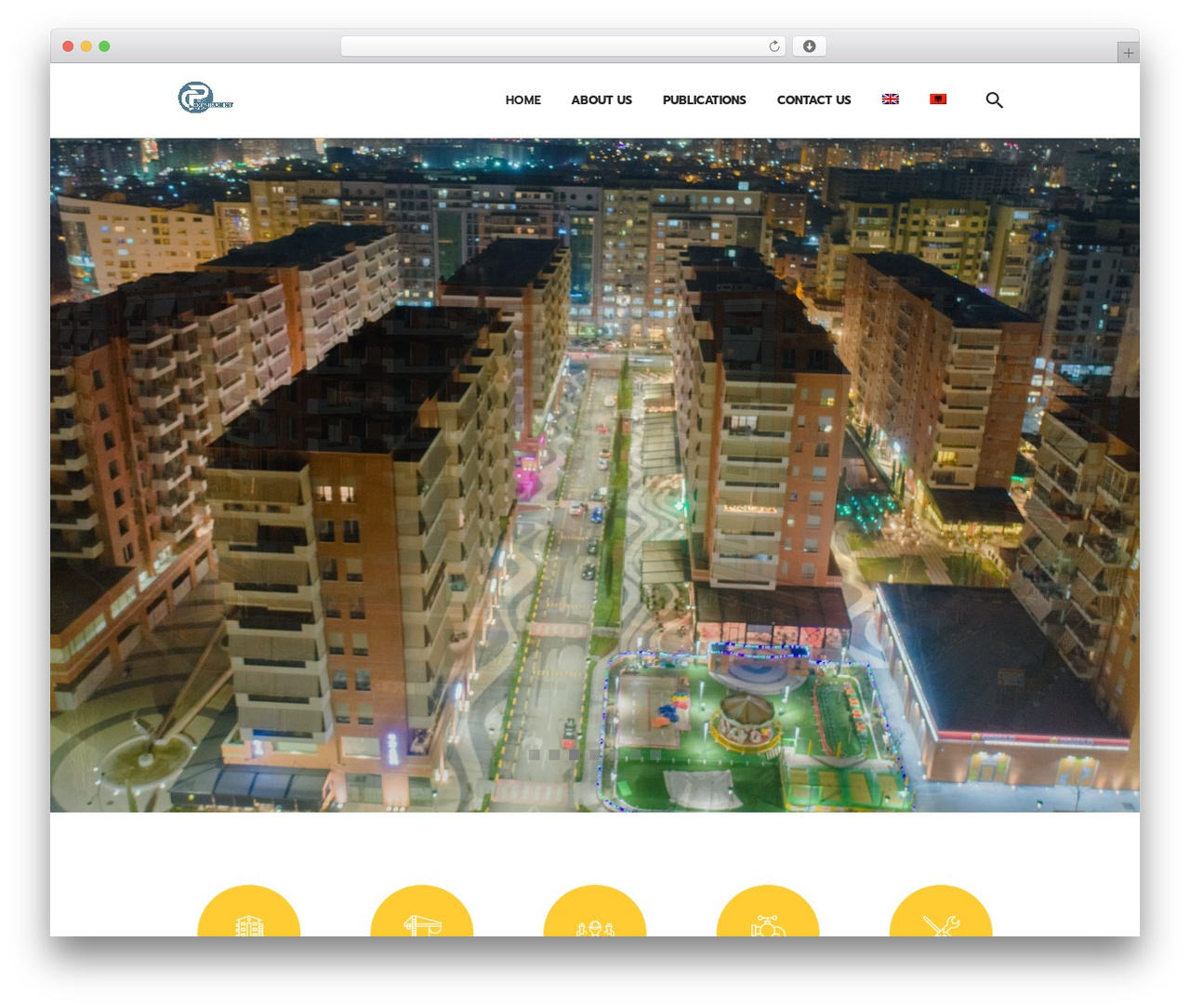Viewport: 1190px width, 1008px height.
Task: Open the PUBLICATIONS menu item
Action: tap(705, 99)
